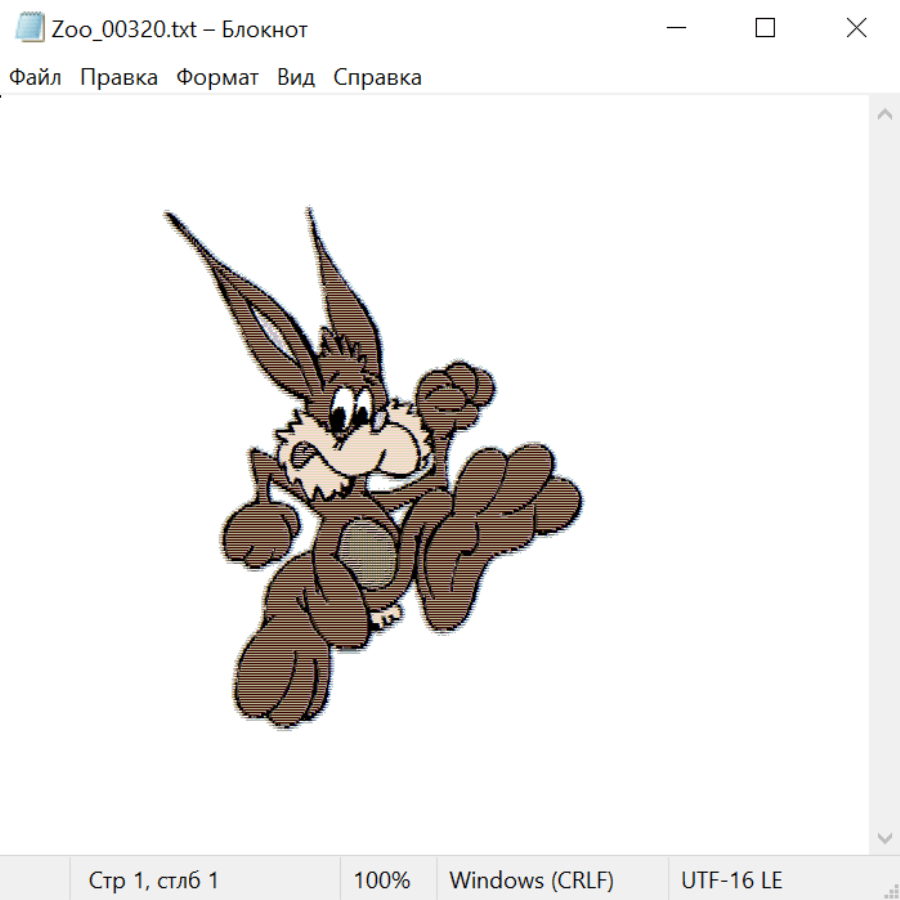Open the Правка menu
900x900 pixels.
pyautogui.click(x=119, y=78)
